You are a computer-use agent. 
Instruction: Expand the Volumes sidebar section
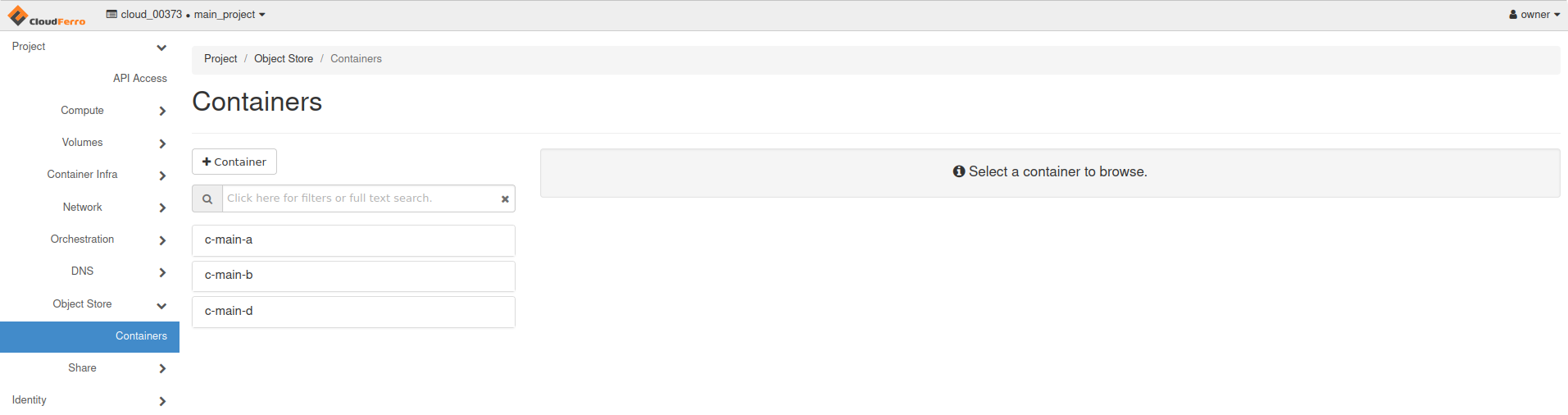point(162,144)
